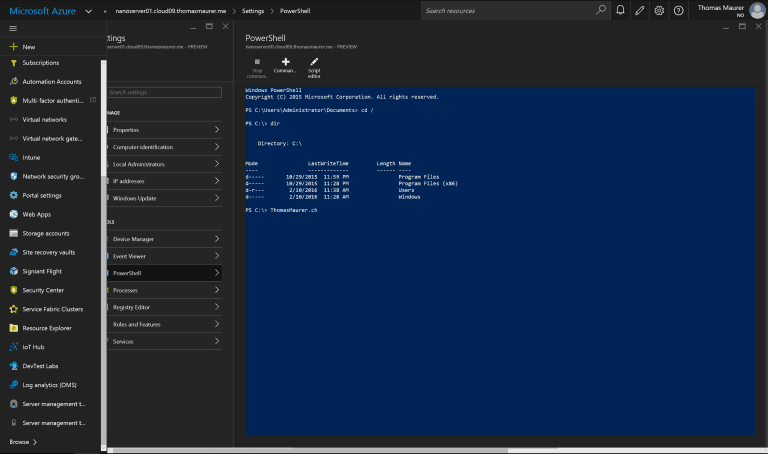Click the edit dashboard pencil icon

pyautogui.click(x=640, y=10)
